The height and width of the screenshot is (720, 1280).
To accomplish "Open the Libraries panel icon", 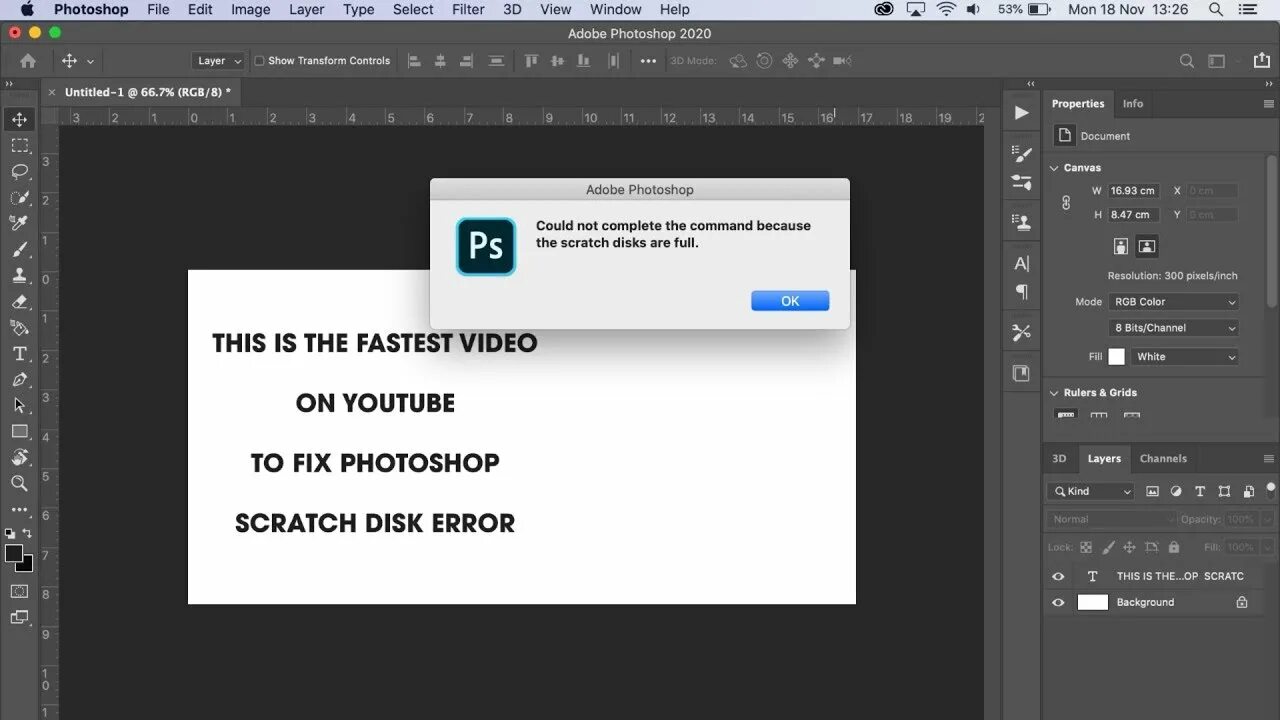I will click(1021, 373).
